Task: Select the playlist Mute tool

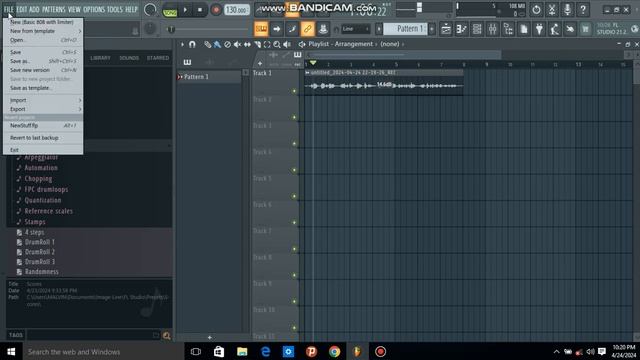Action: click(237, 44)
